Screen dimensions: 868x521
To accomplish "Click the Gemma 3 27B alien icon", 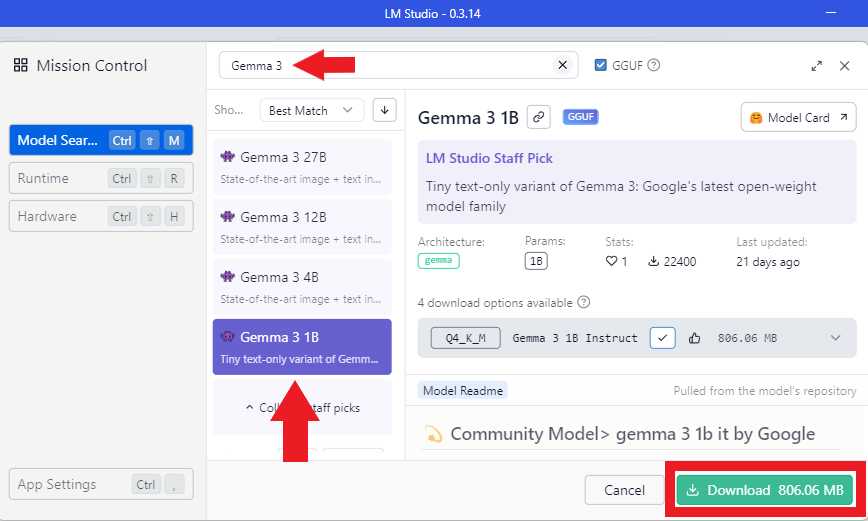I will (228, 156).
